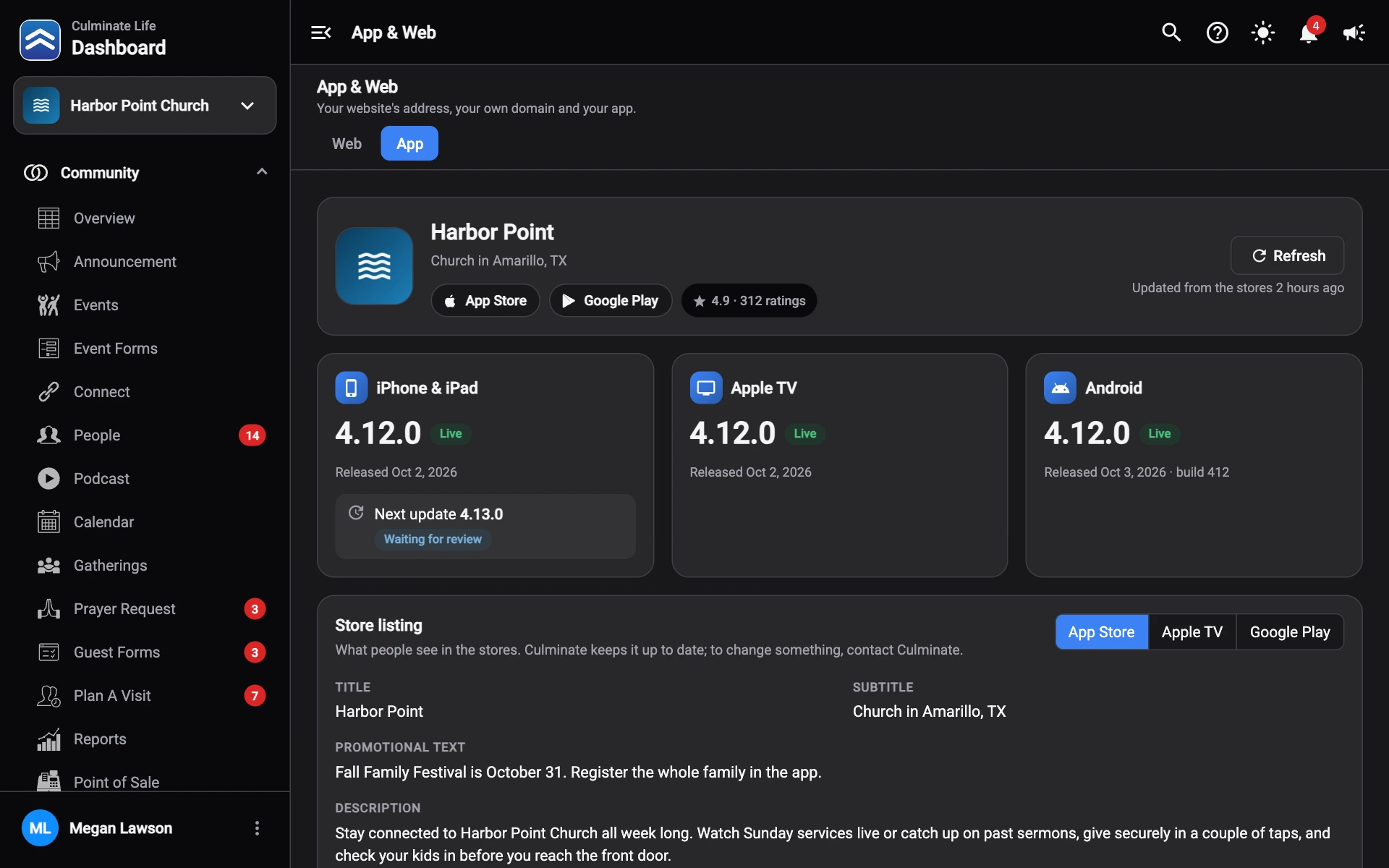Open the App Store link button
This screenshot has height=868, width=1389.
[x=485, y=301]
